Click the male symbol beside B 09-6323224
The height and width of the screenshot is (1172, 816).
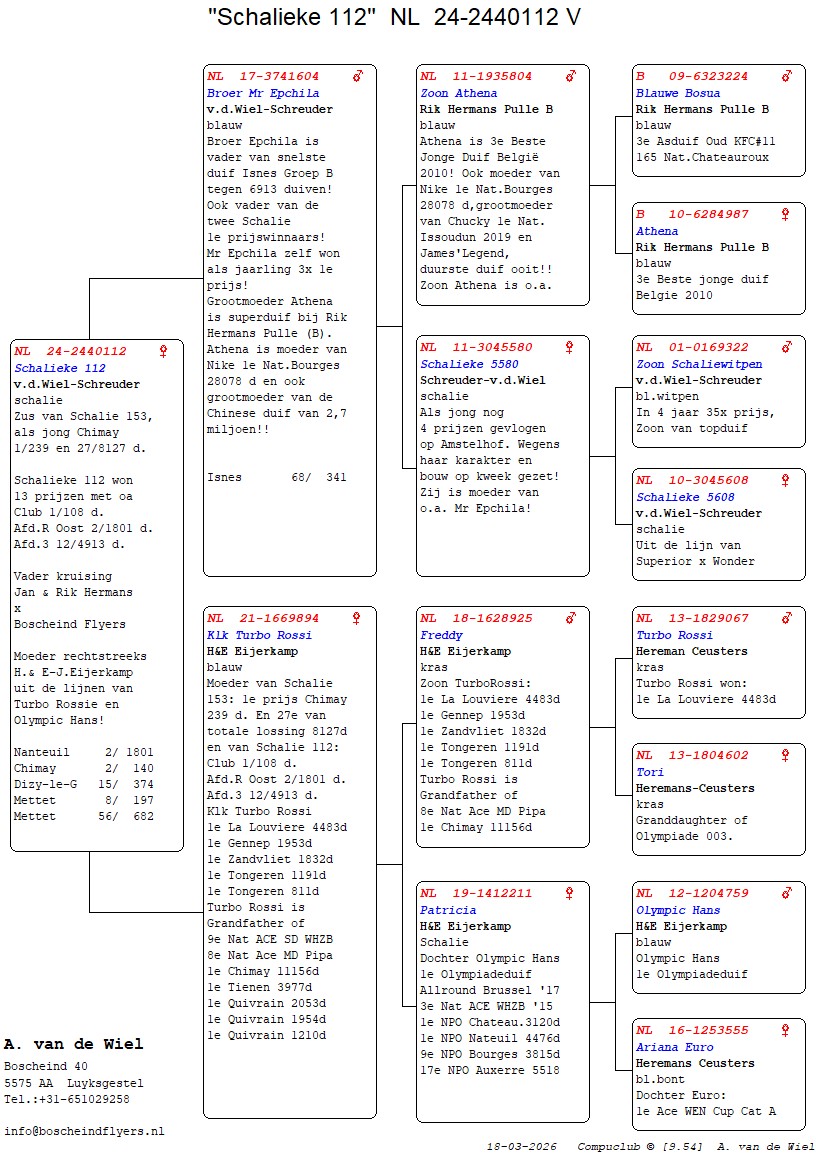click(787, 76)
